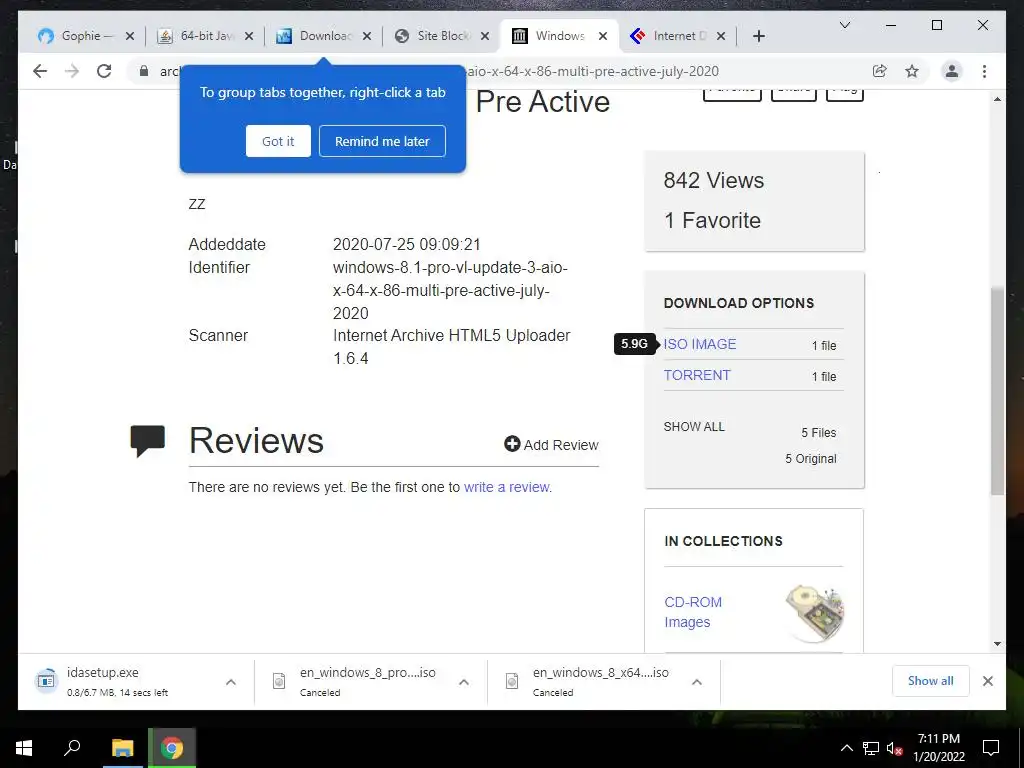Click the 5 Files link

[819, 432]
